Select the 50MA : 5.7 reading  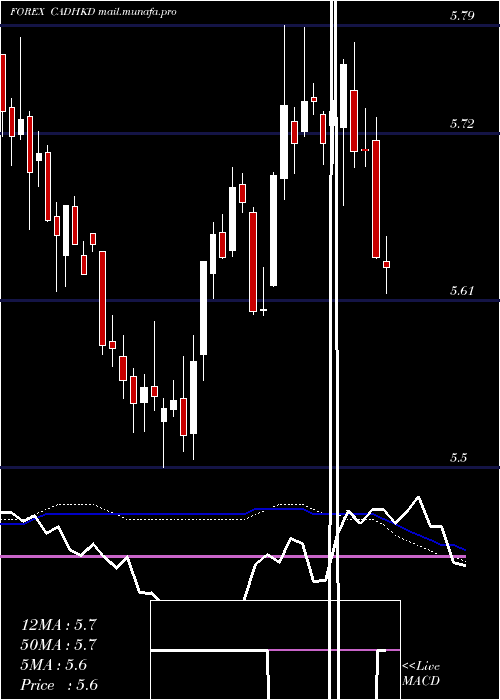click(x=58, y=645)
